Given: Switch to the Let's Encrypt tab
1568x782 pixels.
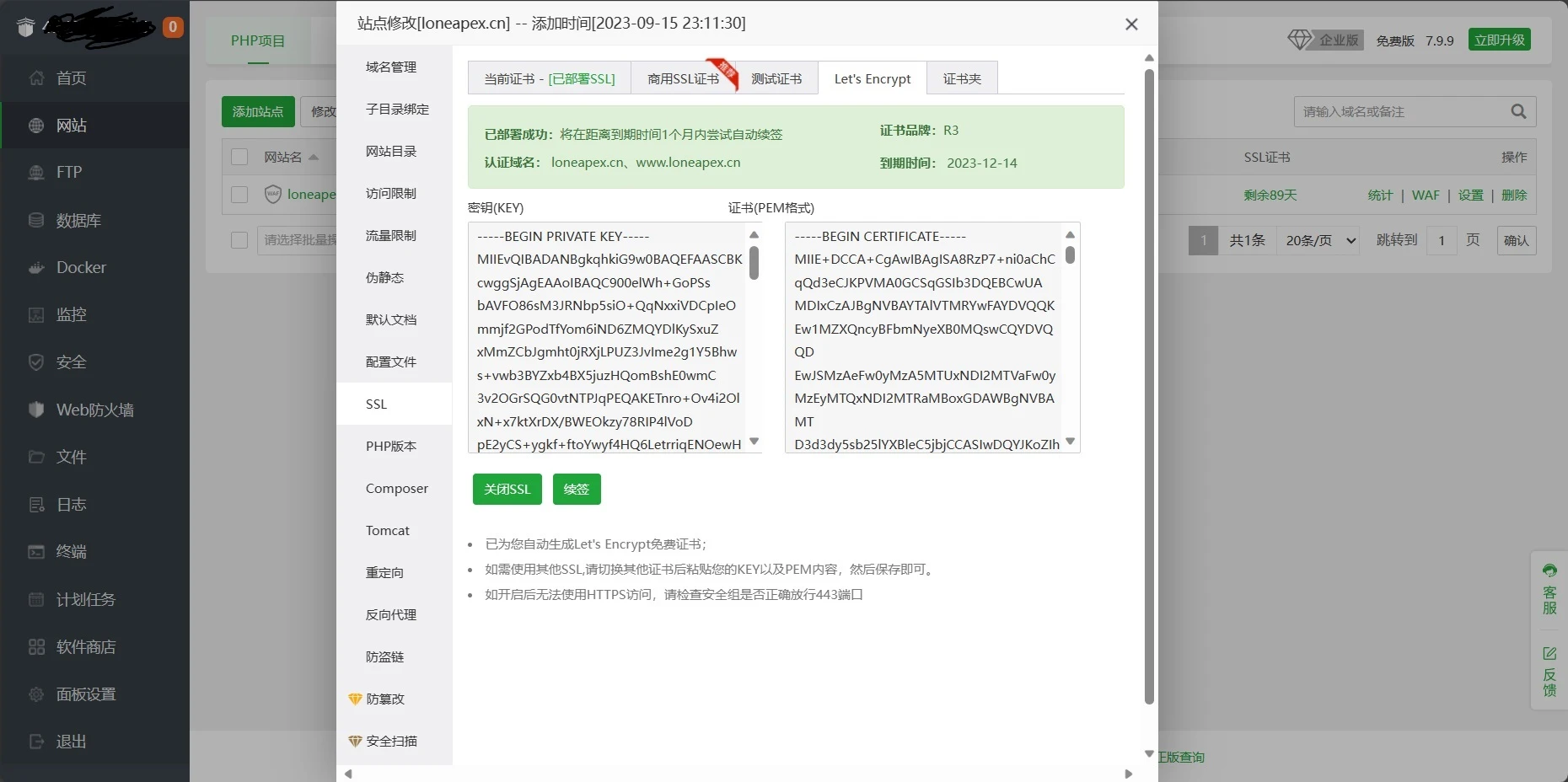Looking at the screenshot, I should tap(872, 79).
